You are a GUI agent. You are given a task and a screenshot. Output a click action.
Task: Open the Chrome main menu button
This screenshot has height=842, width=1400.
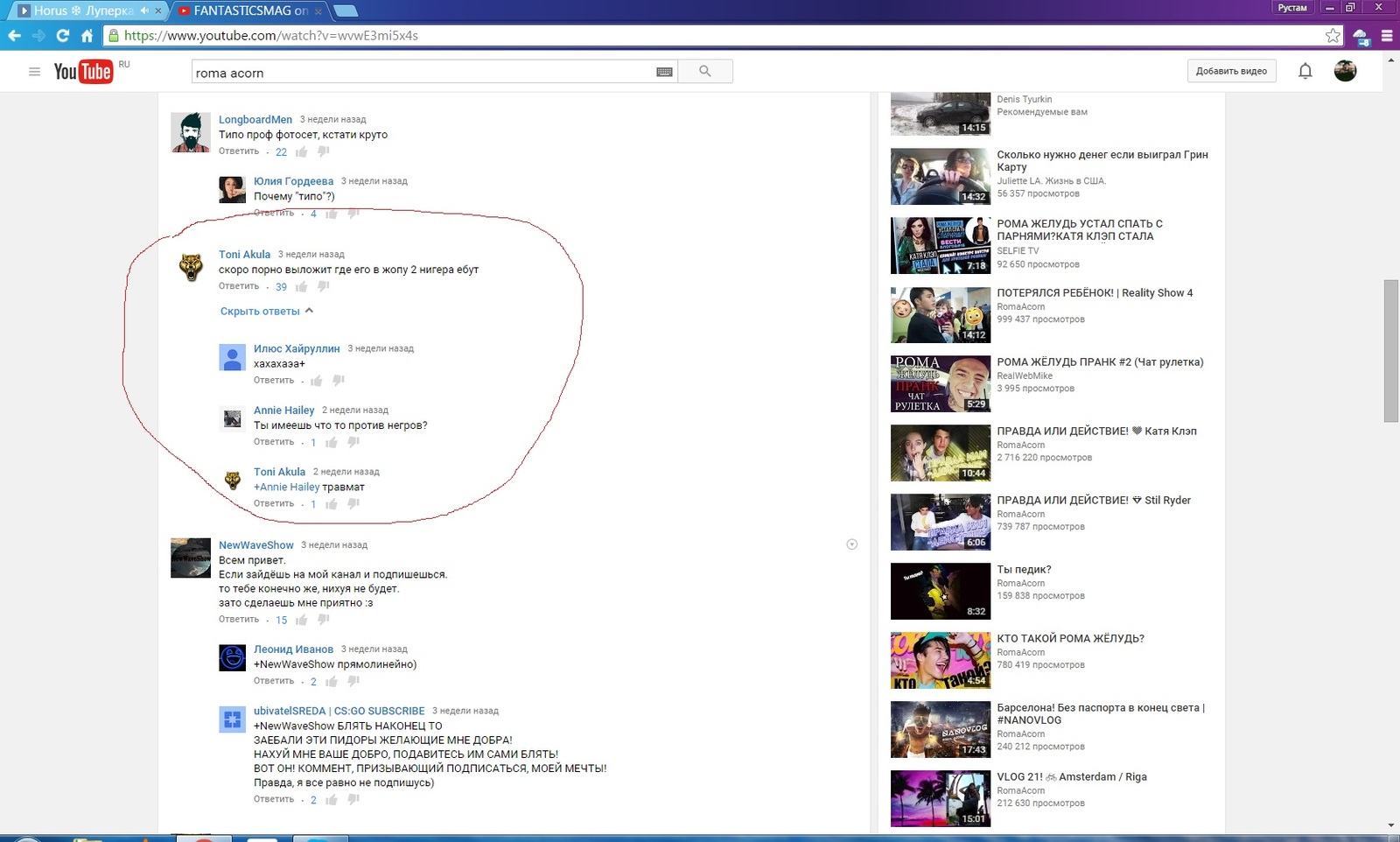(x=1387, y=36)
